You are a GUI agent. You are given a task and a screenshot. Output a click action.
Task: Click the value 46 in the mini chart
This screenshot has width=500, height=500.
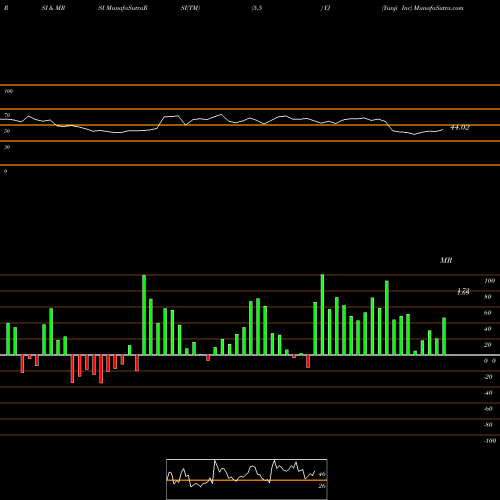click(x=322, y=474)
